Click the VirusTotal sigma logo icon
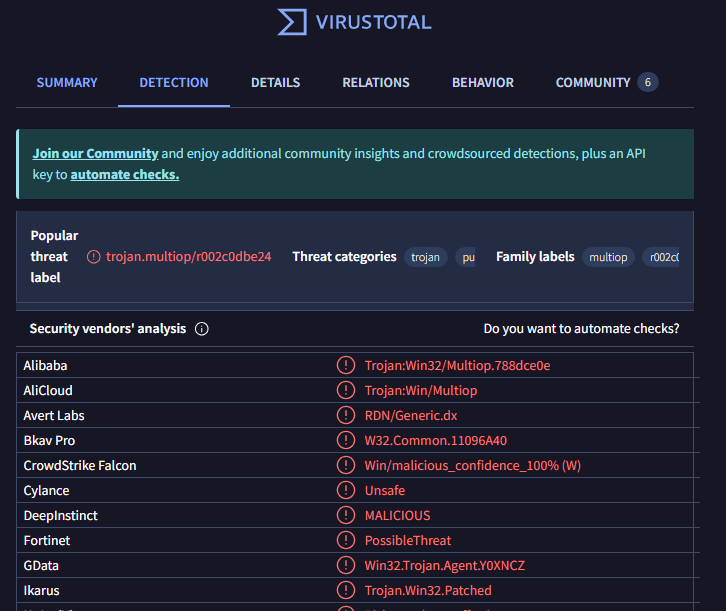The image size is (726, 611). [292, 22]
